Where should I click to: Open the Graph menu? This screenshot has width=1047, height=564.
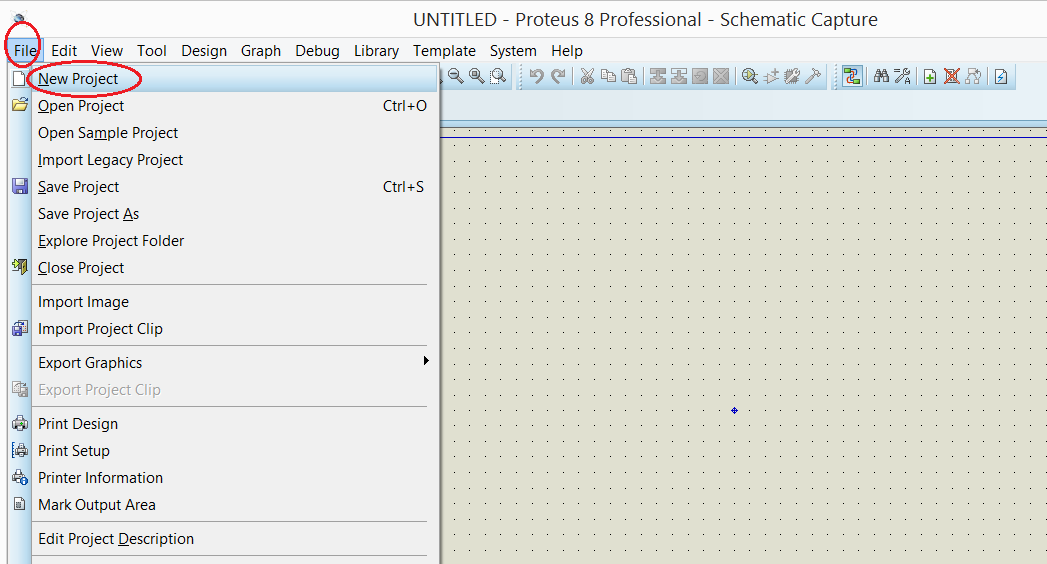pyautogui.click(x=260, y=51)
